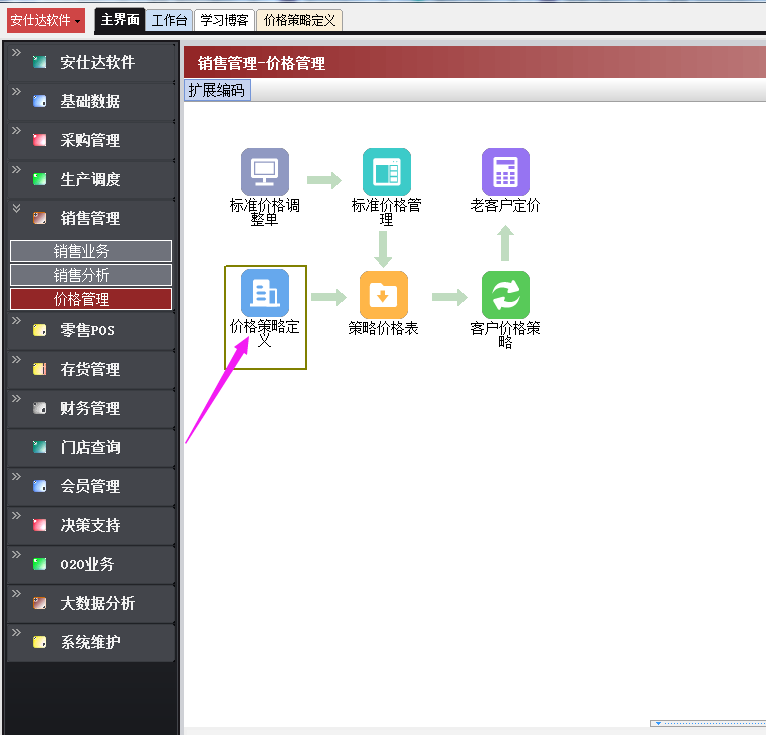Click the 采购管理 sidebar module icon
The image size is (766, 735).
(x=40, y=140)
